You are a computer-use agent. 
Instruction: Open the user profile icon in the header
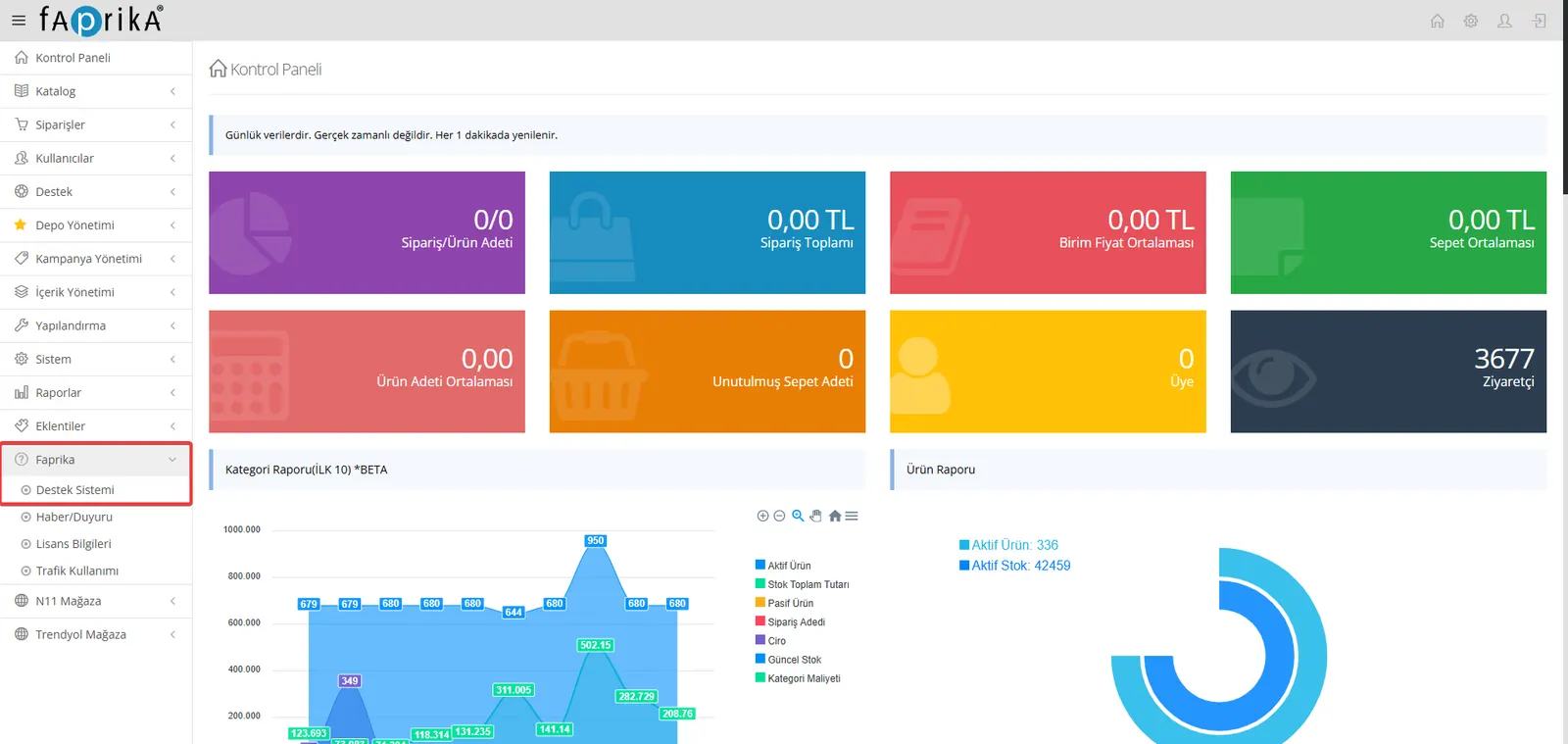coord(1504,21)
